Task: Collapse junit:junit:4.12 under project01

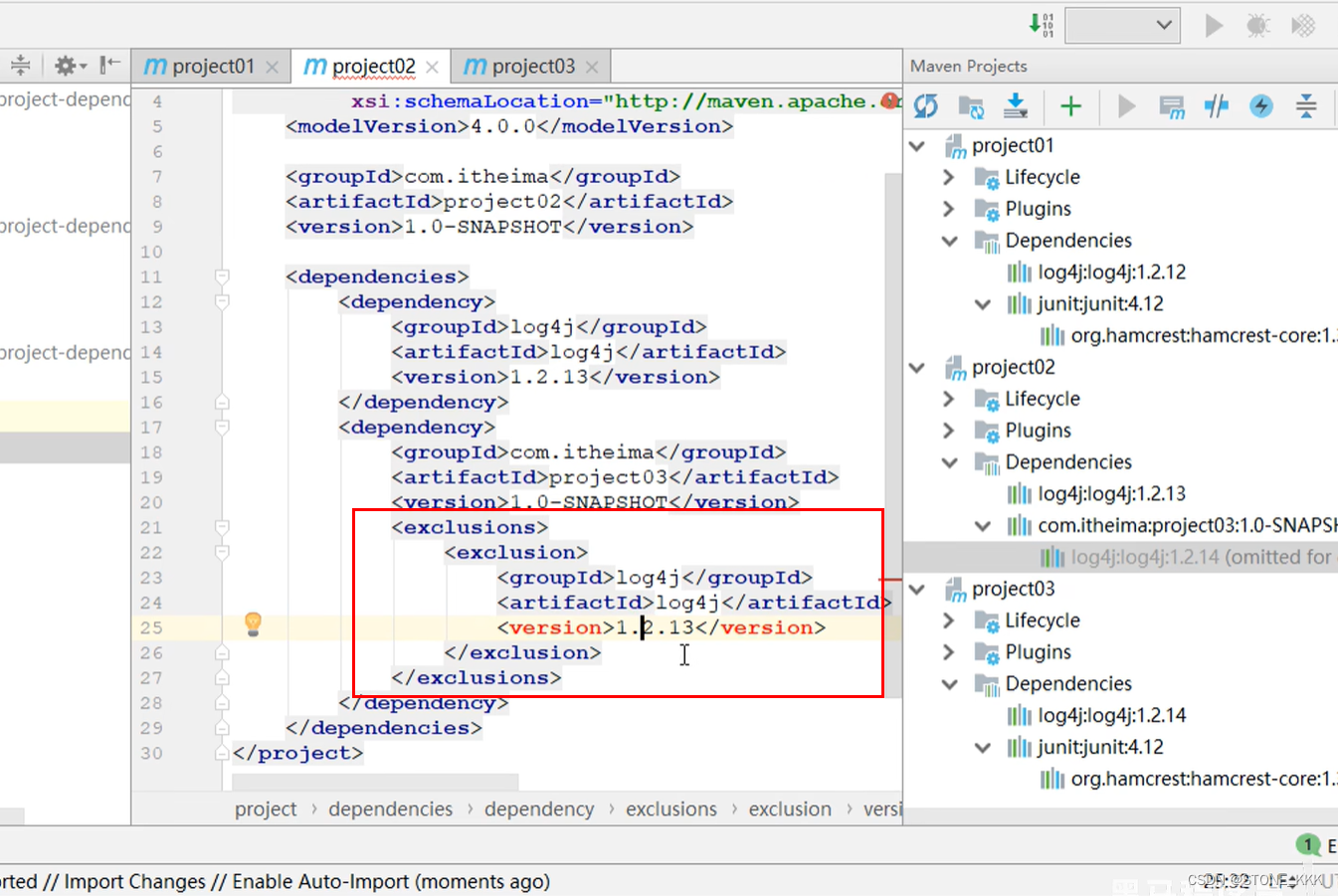Action: pos(983,304)
